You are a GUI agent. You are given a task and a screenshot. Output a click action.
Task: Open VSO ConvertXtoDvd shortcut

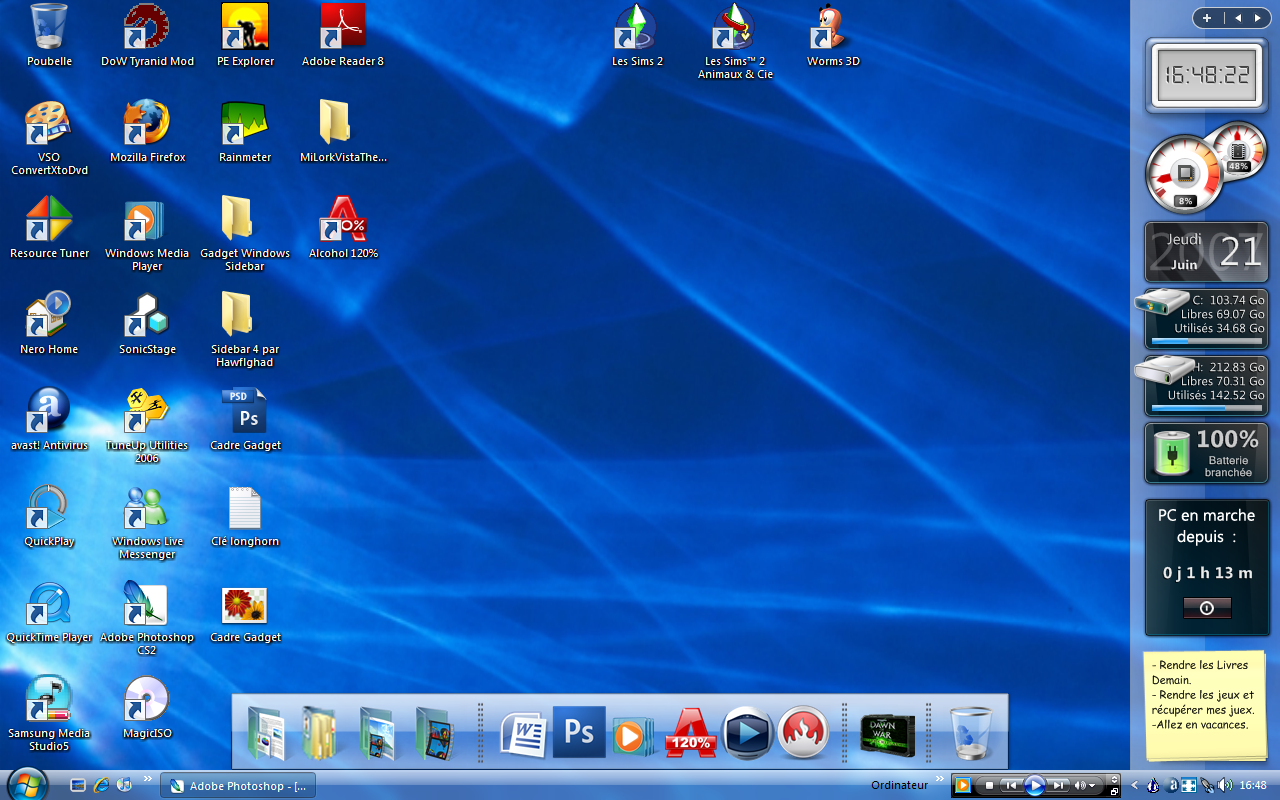click(x=49, y=137)
